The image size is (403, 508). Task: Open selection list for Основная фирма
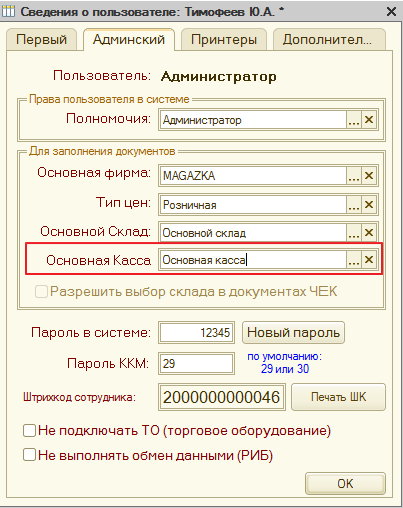coord(354,175)
